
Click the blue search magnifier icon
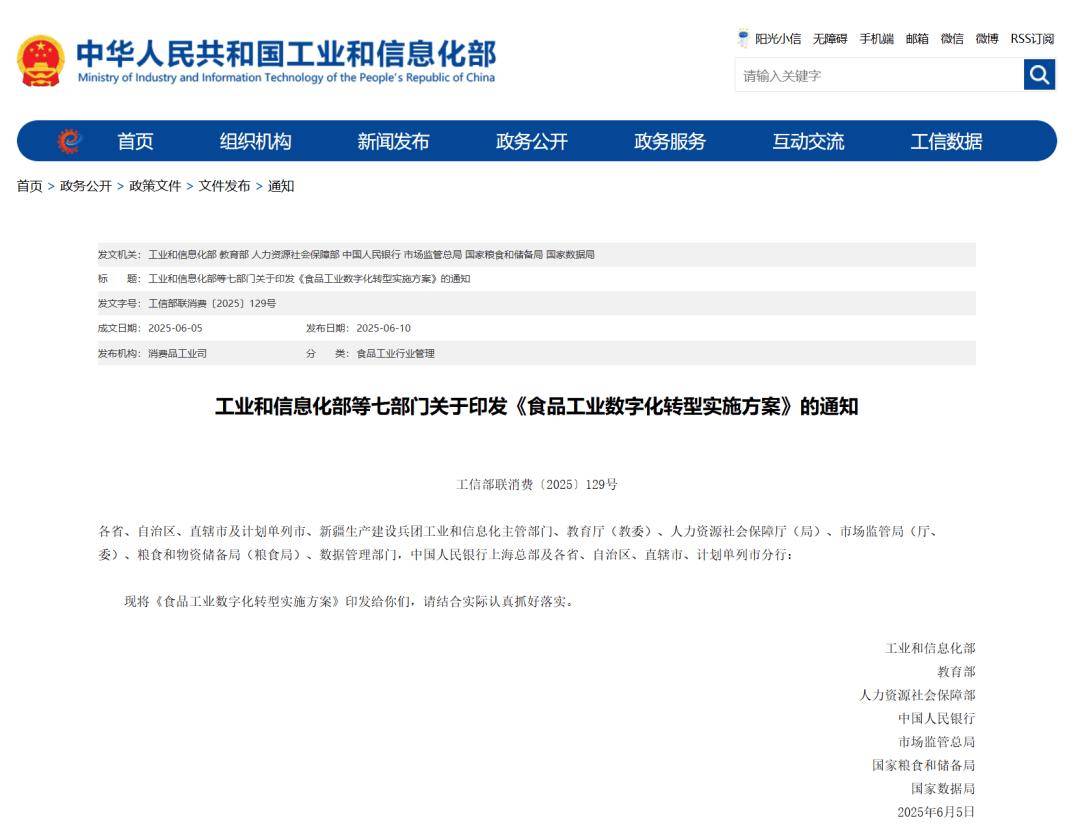1039,74
